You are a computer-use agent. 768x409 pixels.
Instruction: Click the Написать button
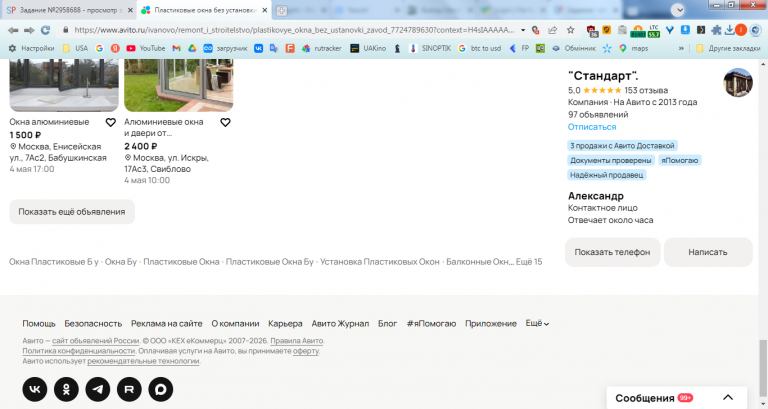708,252
